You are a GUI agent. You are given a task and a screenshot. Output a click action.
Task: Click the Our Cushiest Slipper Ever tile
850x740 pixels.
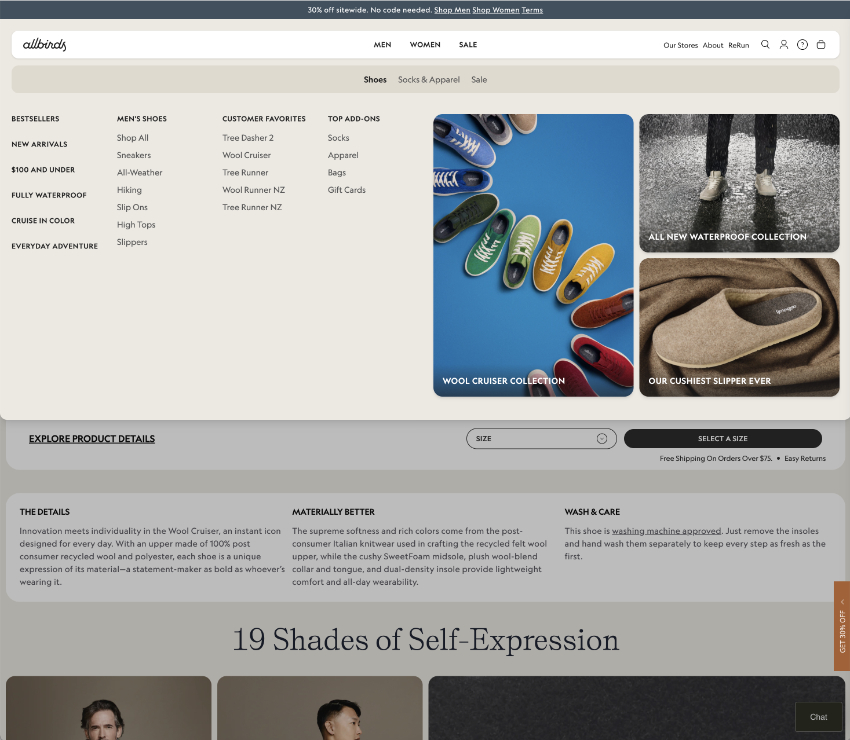(739, 327)
